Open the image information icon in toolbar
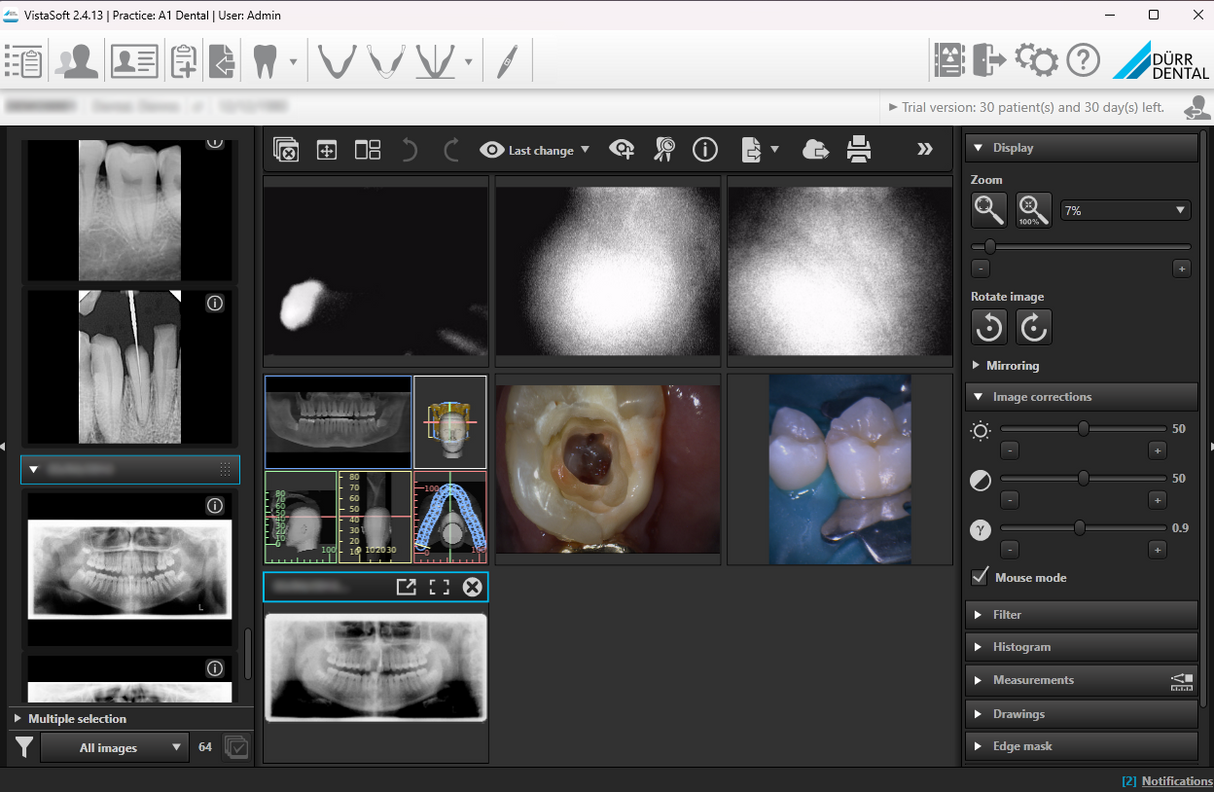This screenshot has width=1214, height=792. point(705,150)
